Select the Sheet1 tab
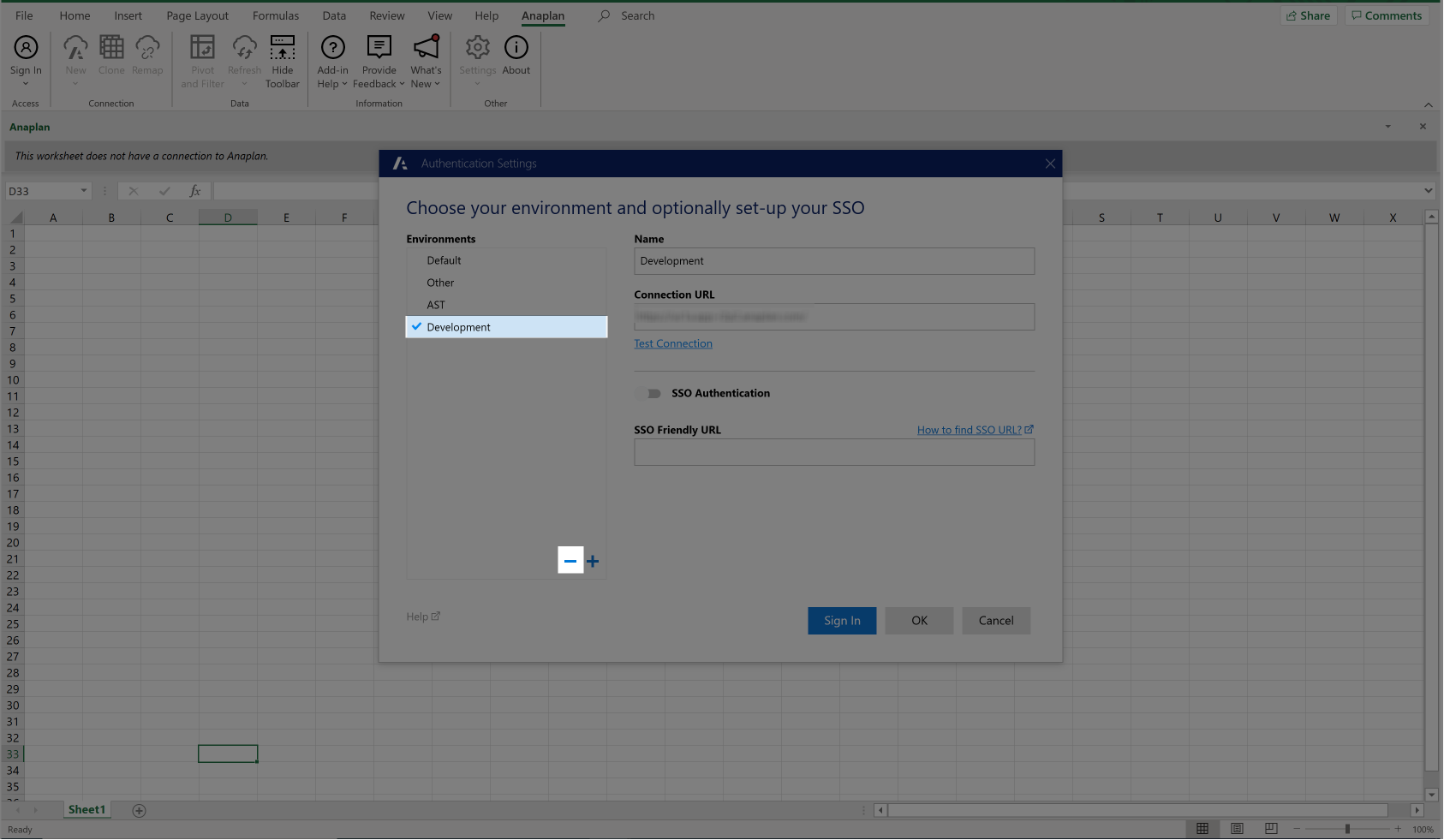This screenshot has height=840, width=1444. (87, 810)
